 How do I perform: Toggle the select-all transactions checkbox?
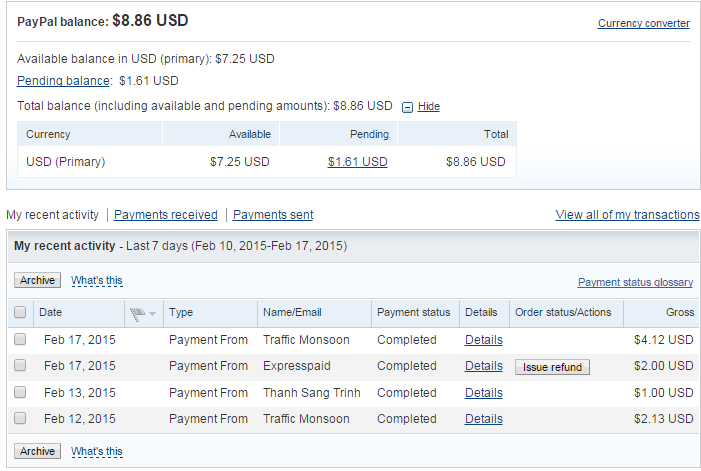point(21,313)
